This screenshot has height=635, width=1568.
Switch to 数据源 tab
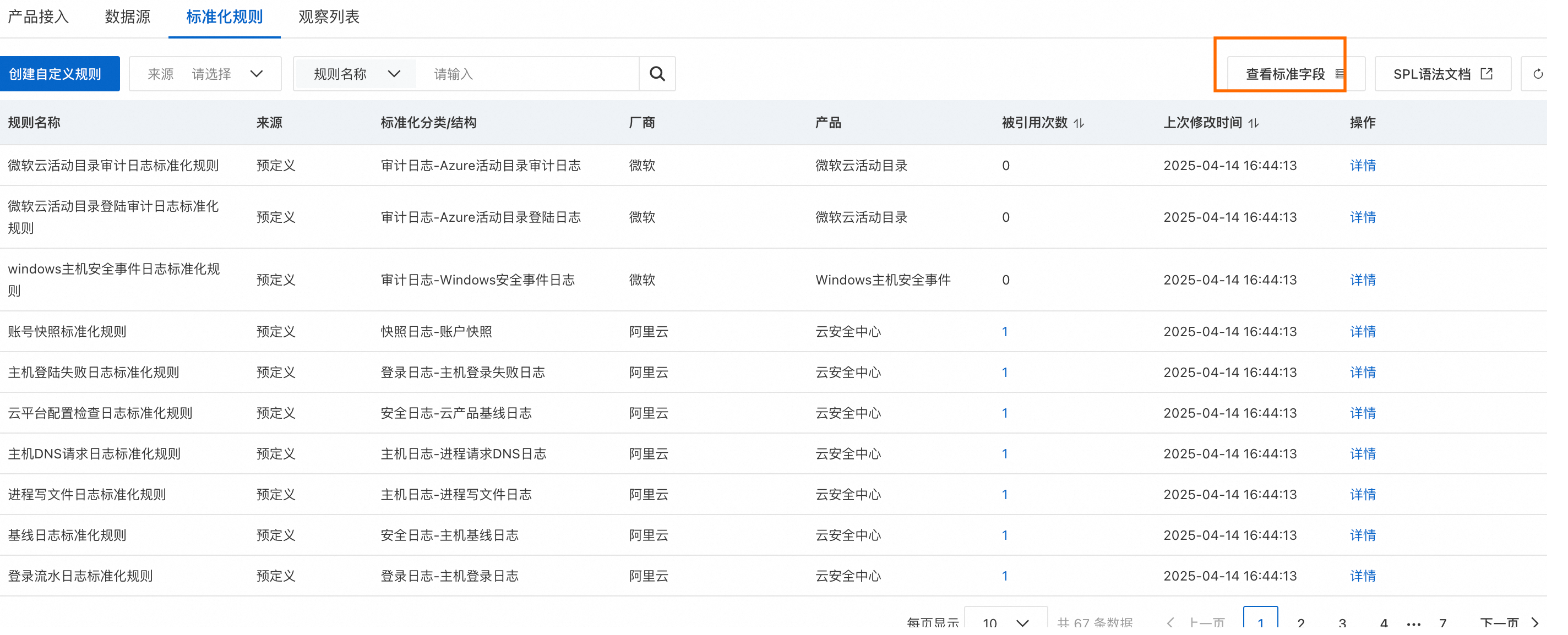[127, 17]
